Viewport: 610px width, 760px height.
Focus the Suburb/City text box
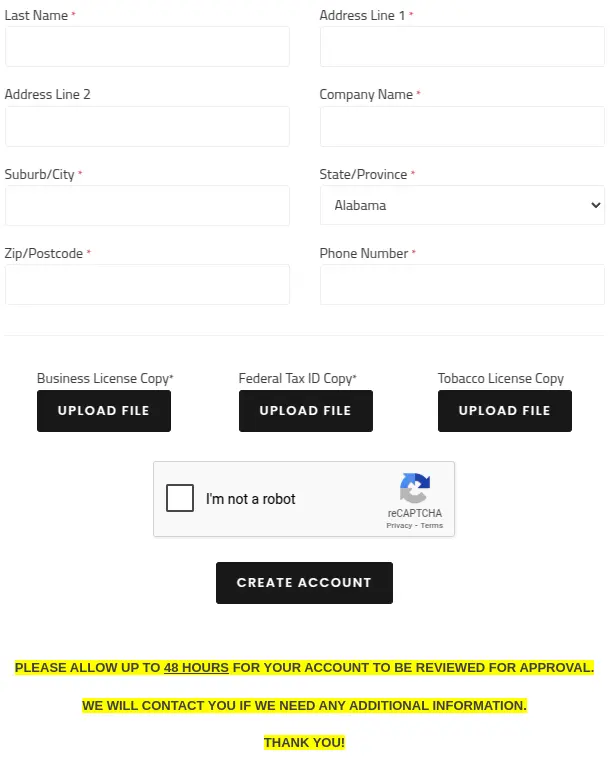click(x=147, y=206)
